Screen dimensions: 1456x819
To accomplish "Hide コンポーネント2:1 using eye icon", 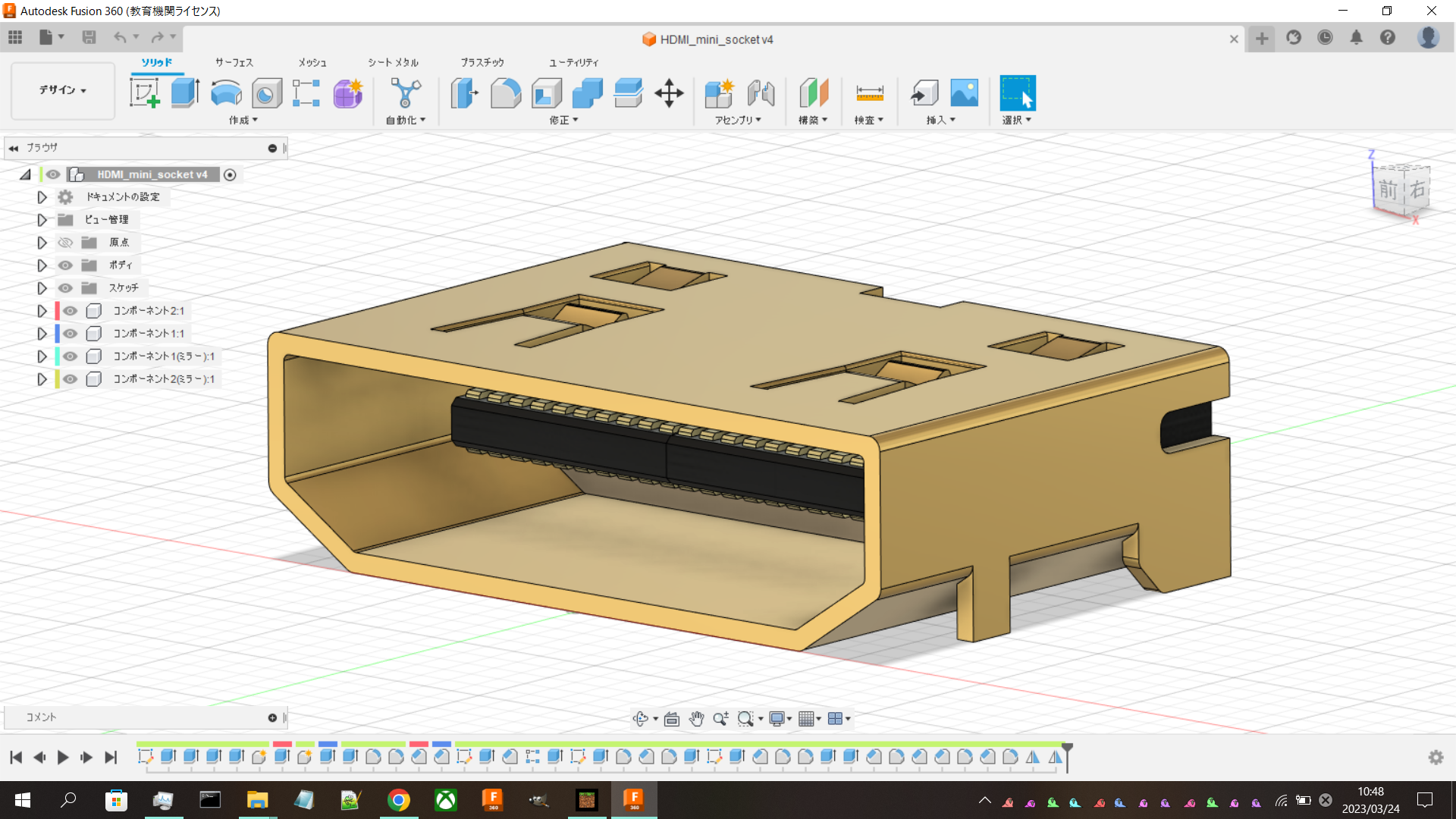I will coord(71,311).
